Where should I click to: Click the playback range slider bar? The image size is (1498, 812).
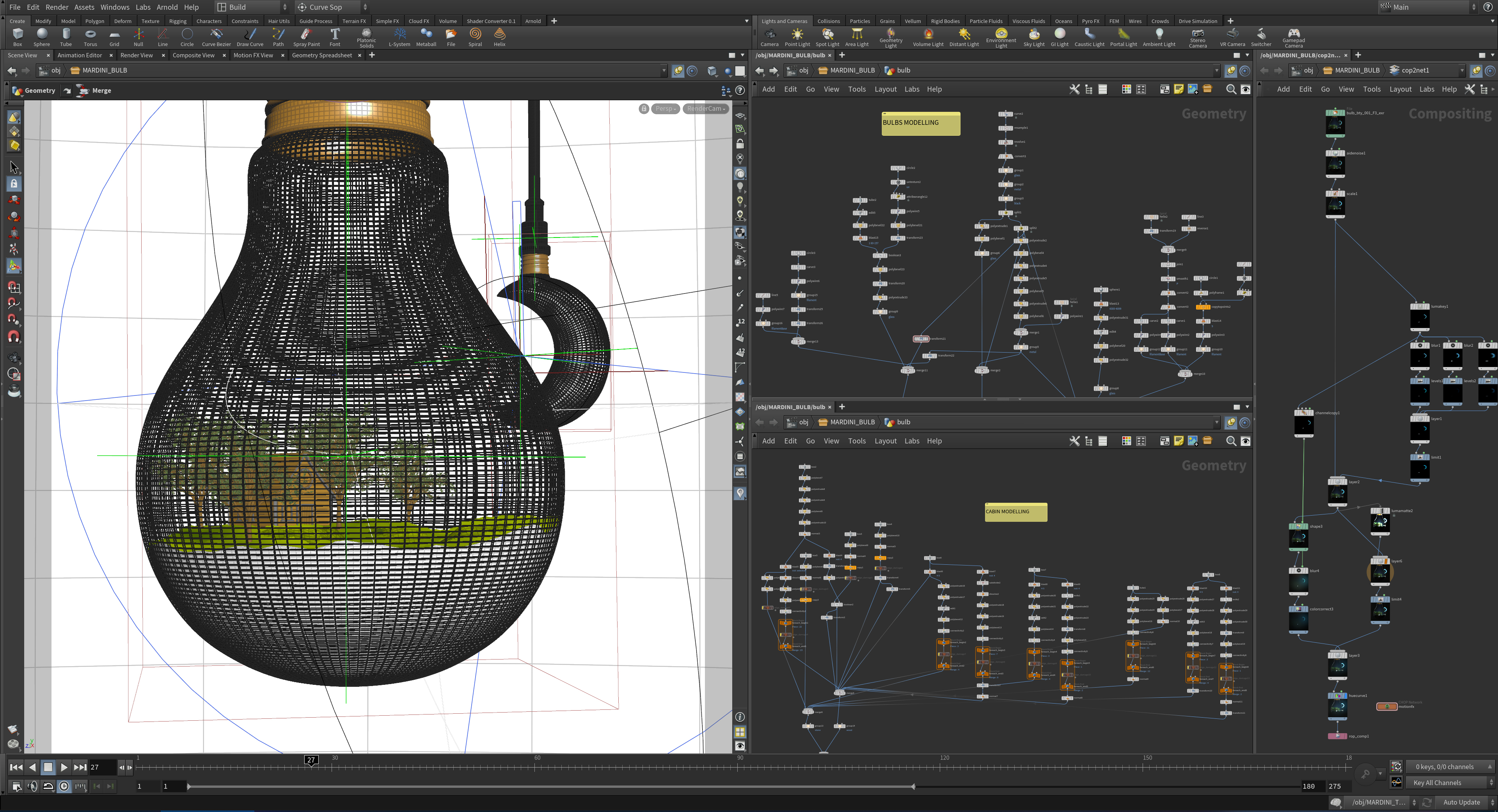[550, 786]
